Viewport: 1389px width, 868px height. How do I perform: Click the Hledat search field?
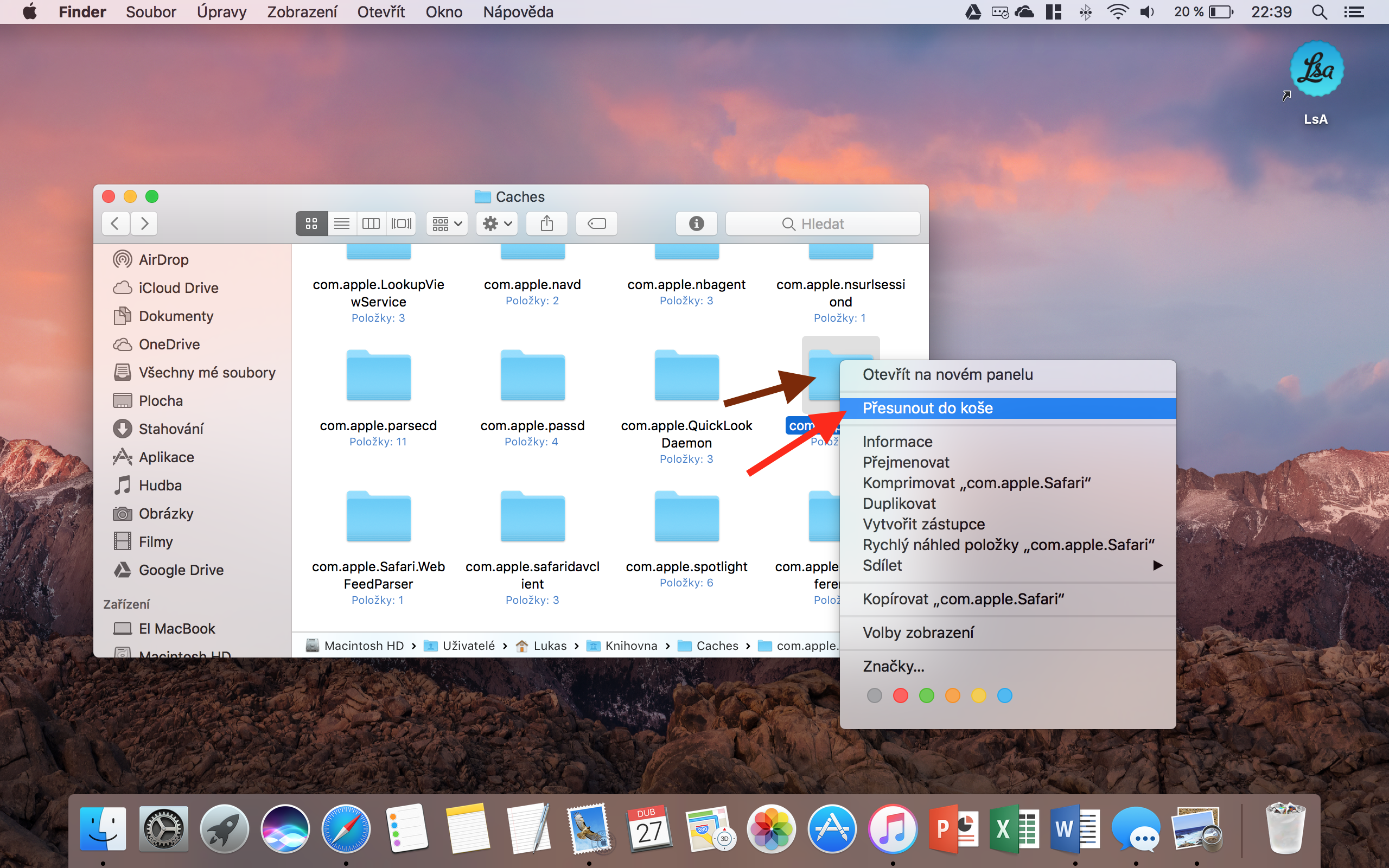pyautogui.click(x=822, y=224)
